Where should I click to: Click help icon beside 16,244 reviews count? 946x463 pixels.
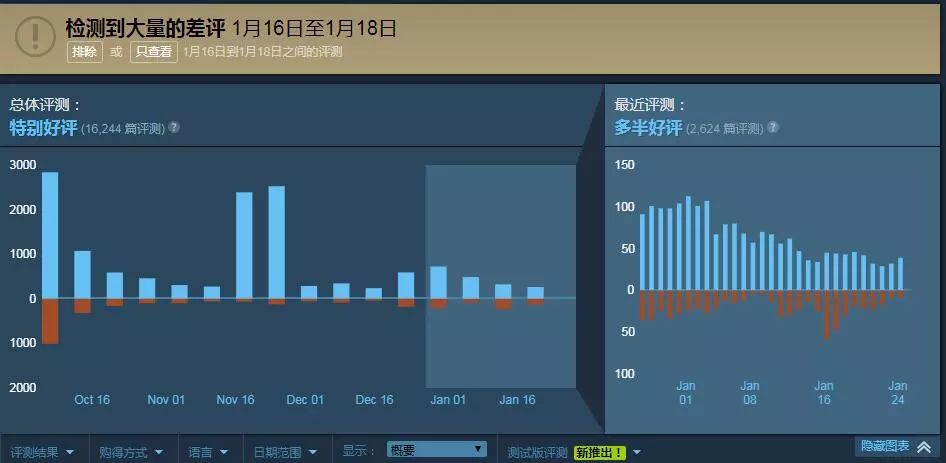pos(174,127)
